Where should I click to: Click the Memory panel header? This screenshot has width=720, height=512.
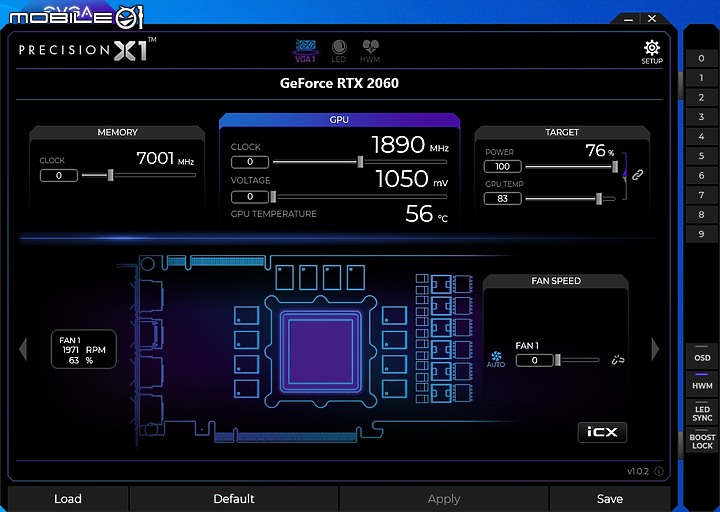(117, 132)
